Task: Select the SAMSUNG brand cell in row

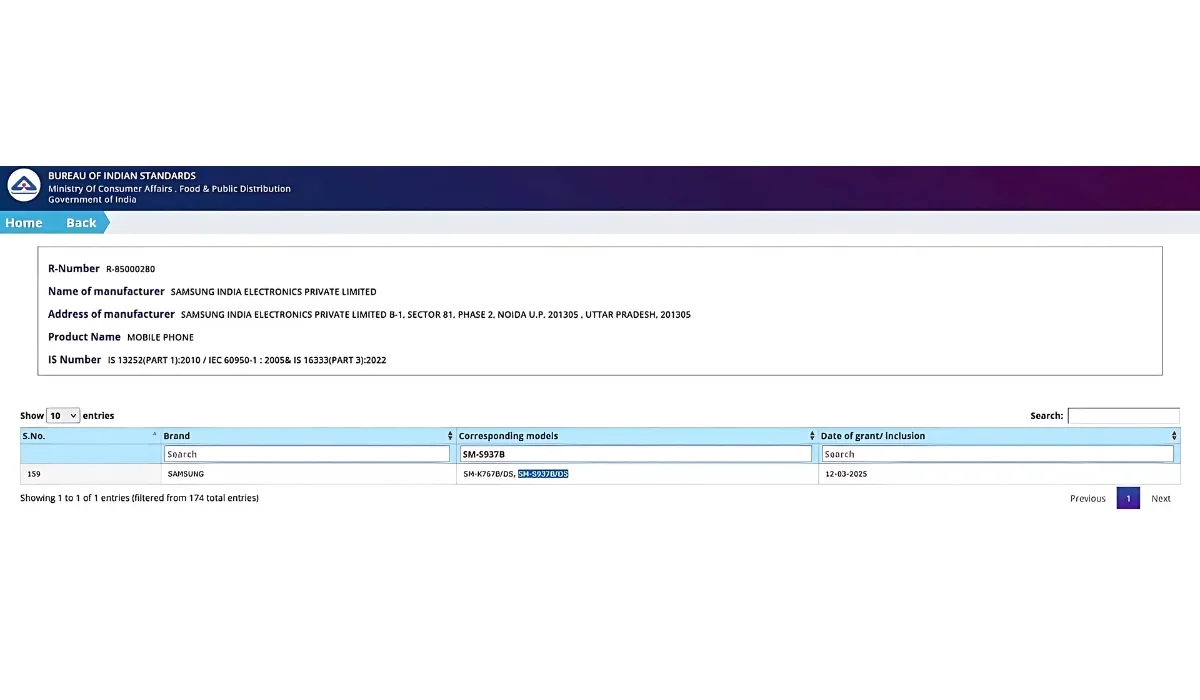Action: (x=186, y=474)
